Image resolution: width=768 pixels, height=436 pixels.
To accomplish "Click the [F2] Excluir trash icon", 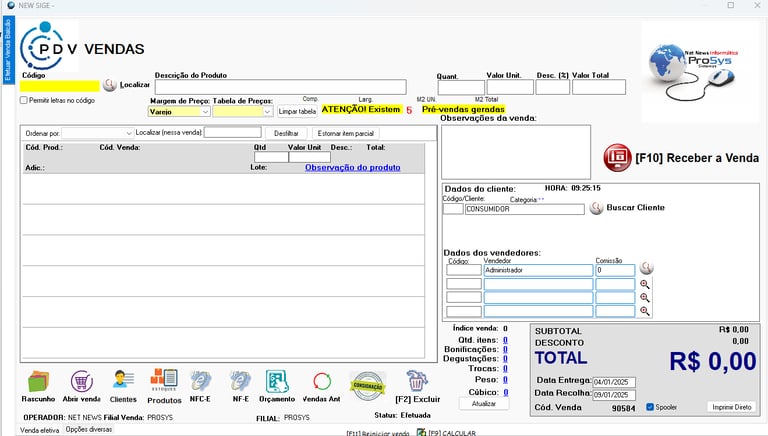I will pos(417,381).
